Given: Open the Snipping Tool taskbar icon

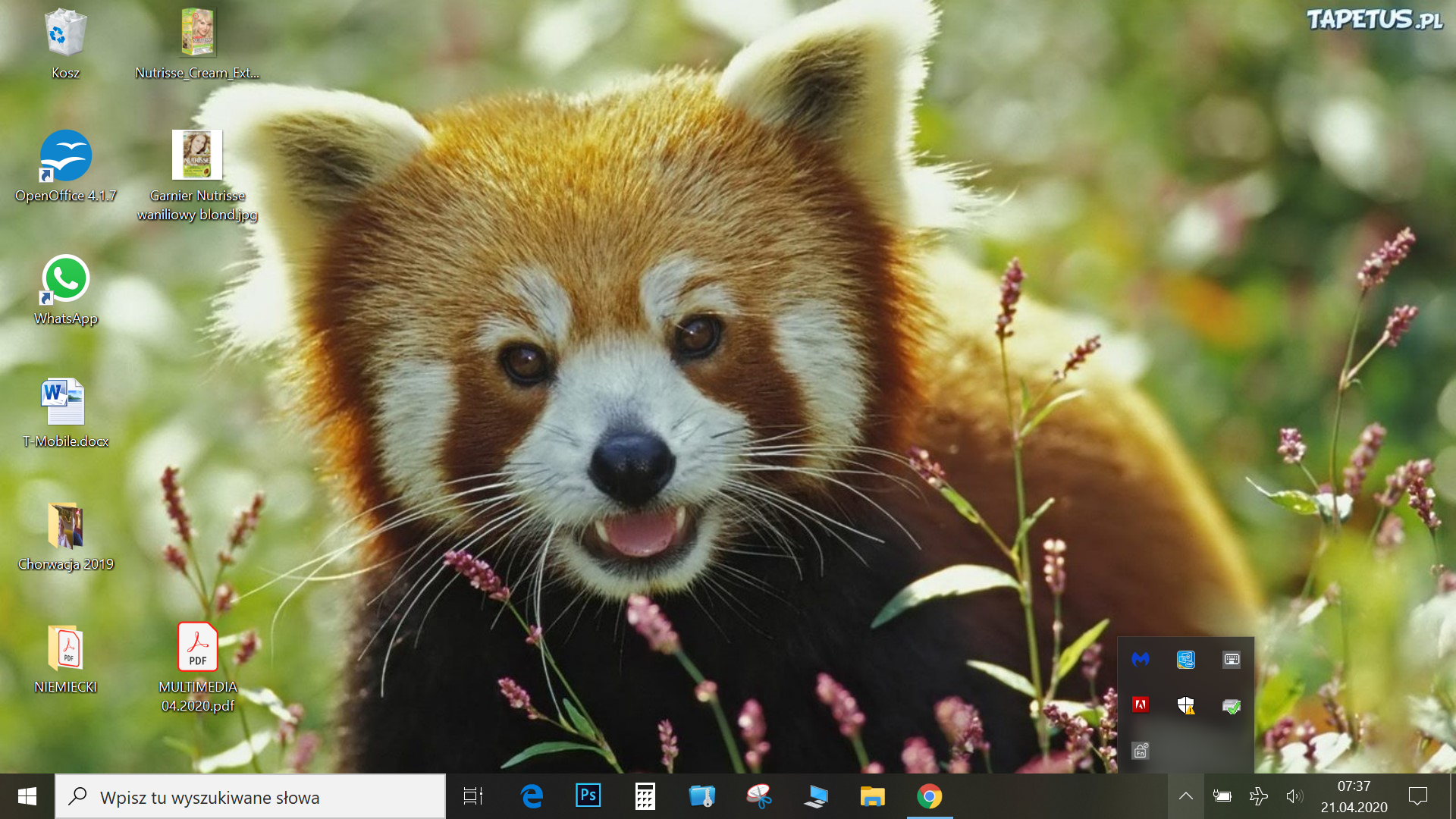Looking at the screenshot, I should pos(759,796).
